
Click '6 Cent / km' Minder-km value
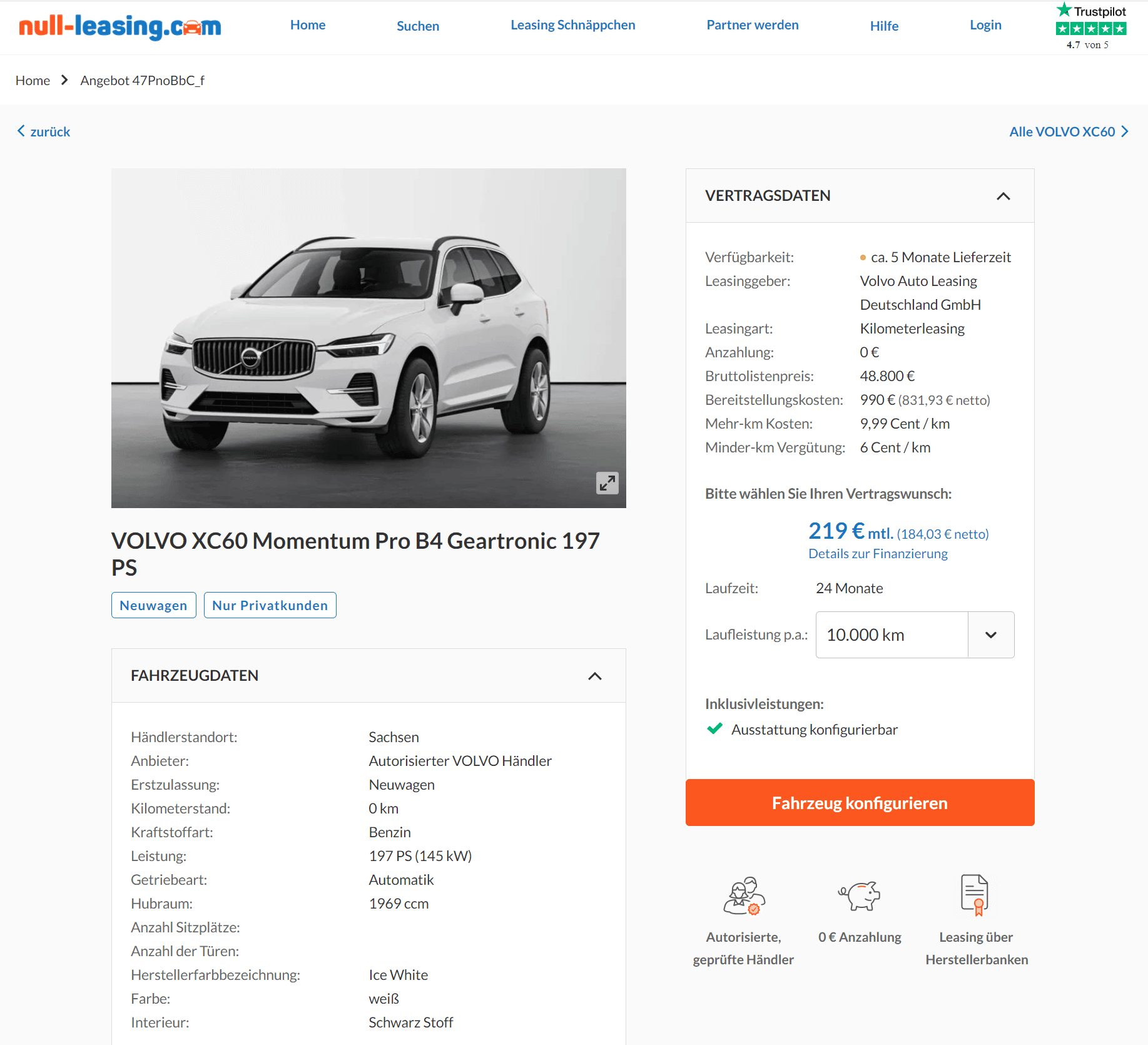(895, 447)
